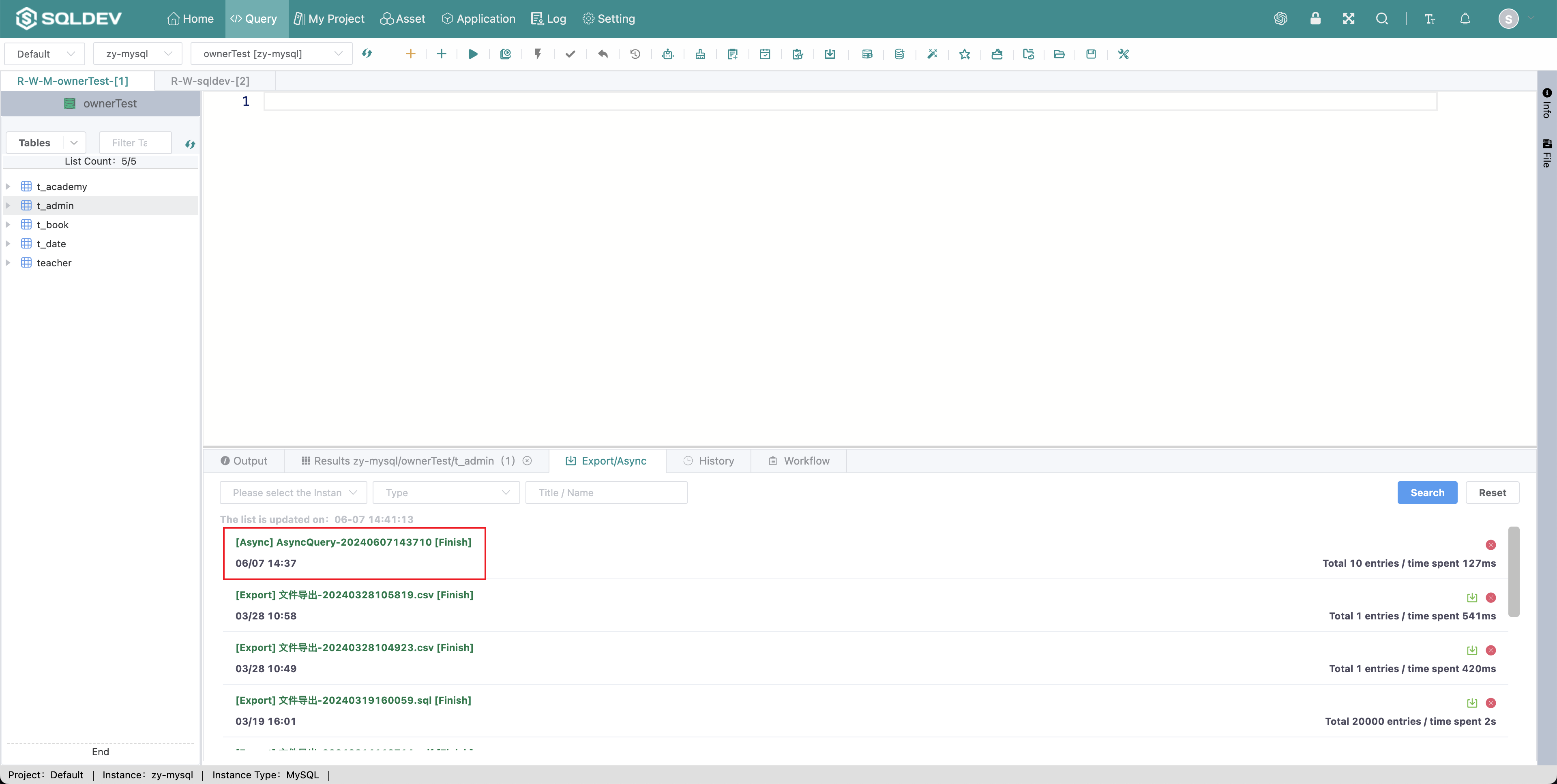Screen dimensions: 1557x784
Task: Open the 'Please select the Instance' dropdown
Action: pyautogui.click(x=293, y=493)
